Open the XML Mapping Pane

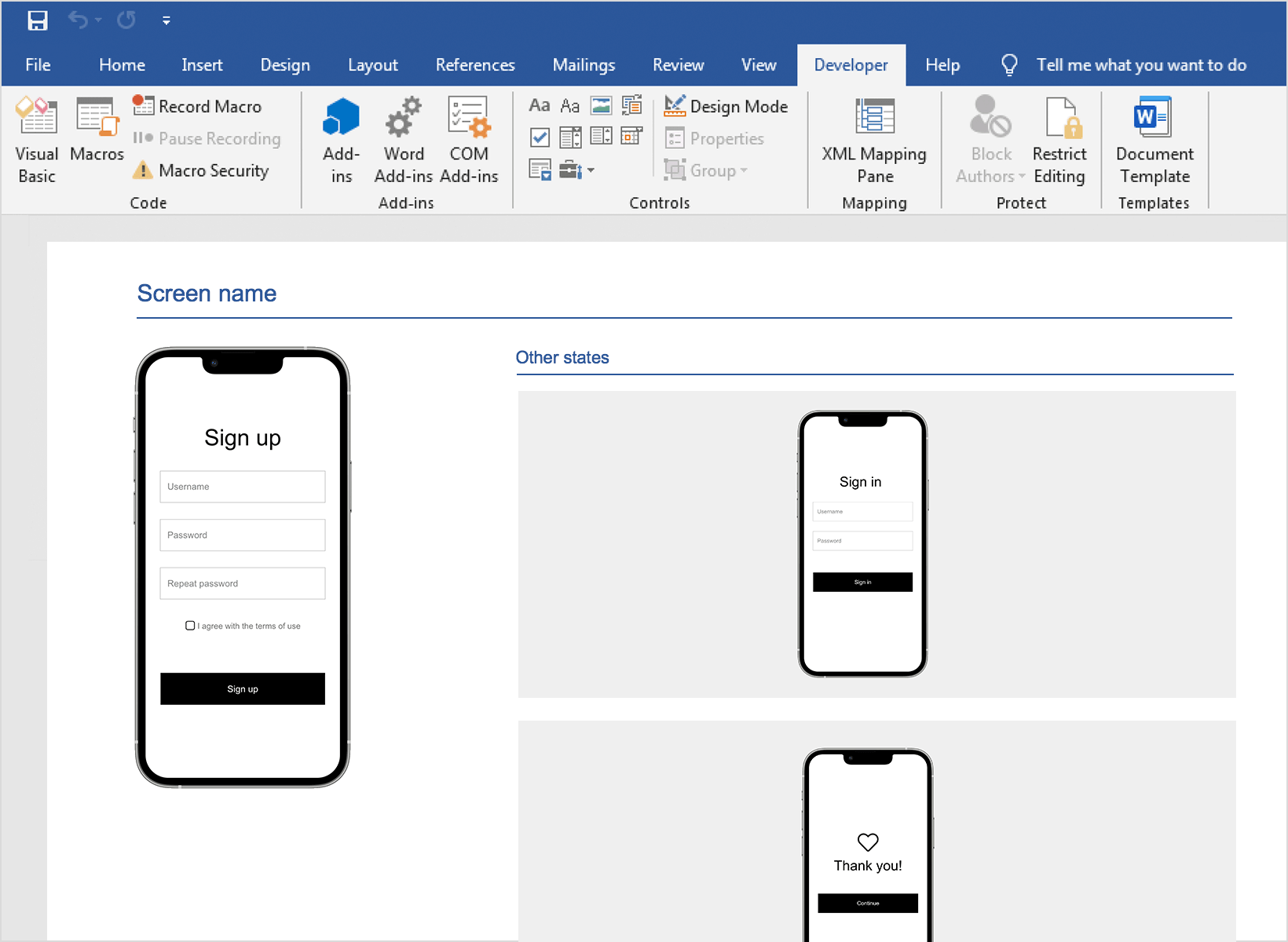point(873,140)
